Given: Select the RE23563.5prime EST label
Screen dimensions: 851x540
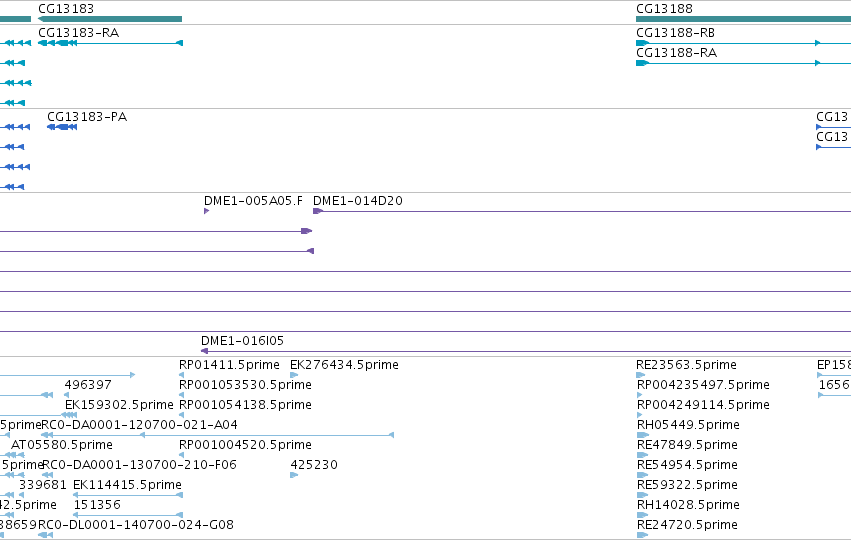Looking at the screenshot, I should coord(686,365).
